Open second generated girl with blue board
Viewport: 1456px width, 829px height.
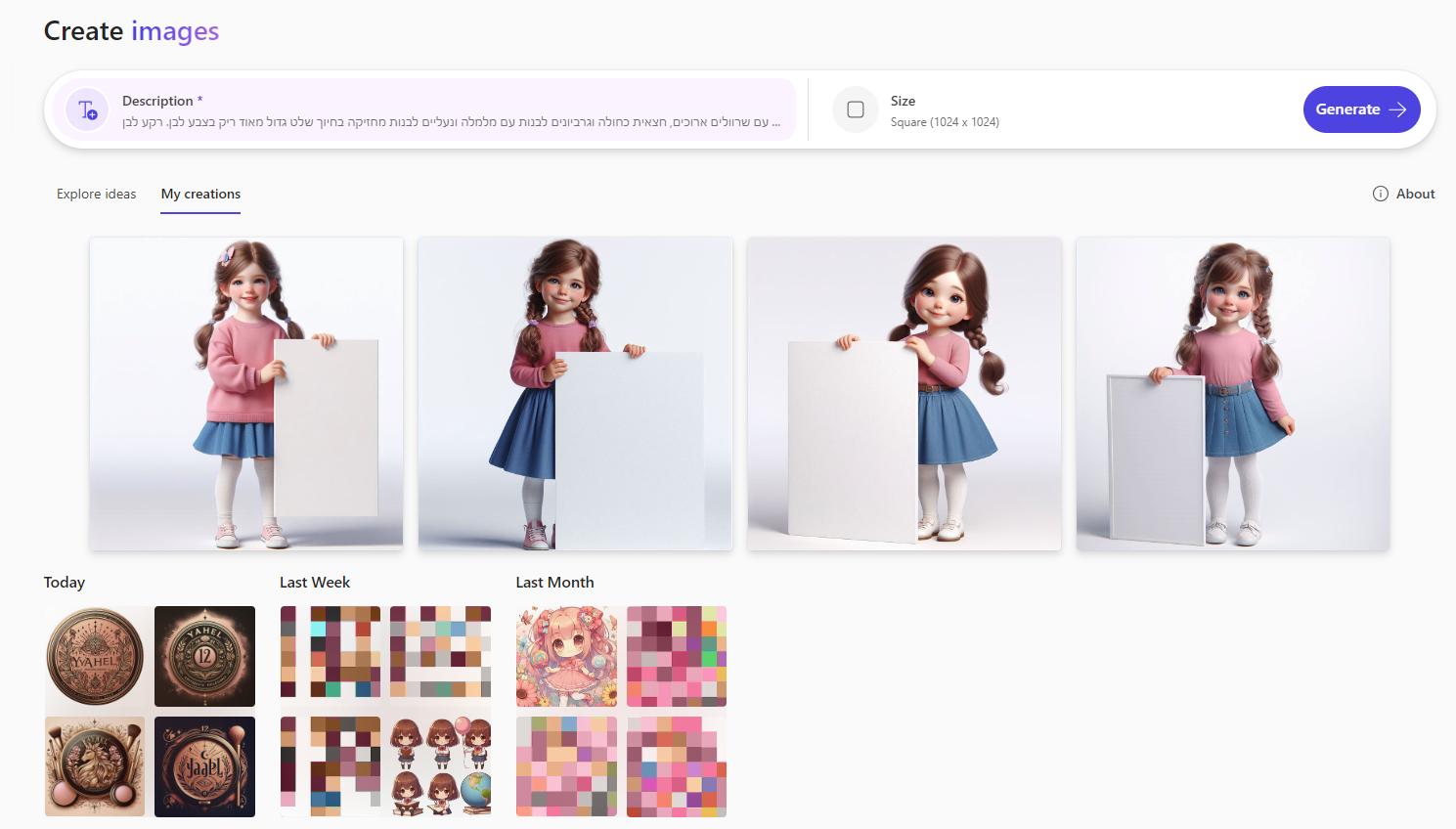pos(575,393)
